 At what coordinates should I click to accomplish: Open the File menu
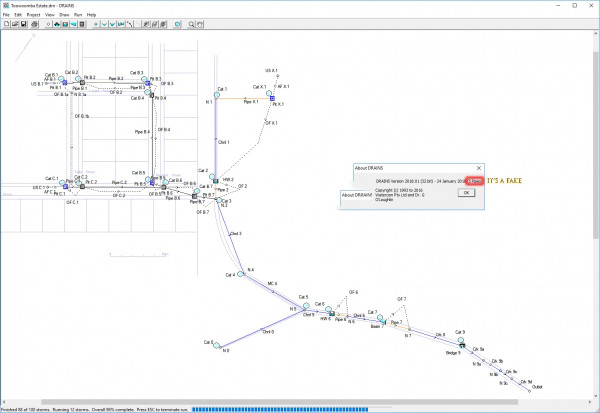tap(6, 15)
